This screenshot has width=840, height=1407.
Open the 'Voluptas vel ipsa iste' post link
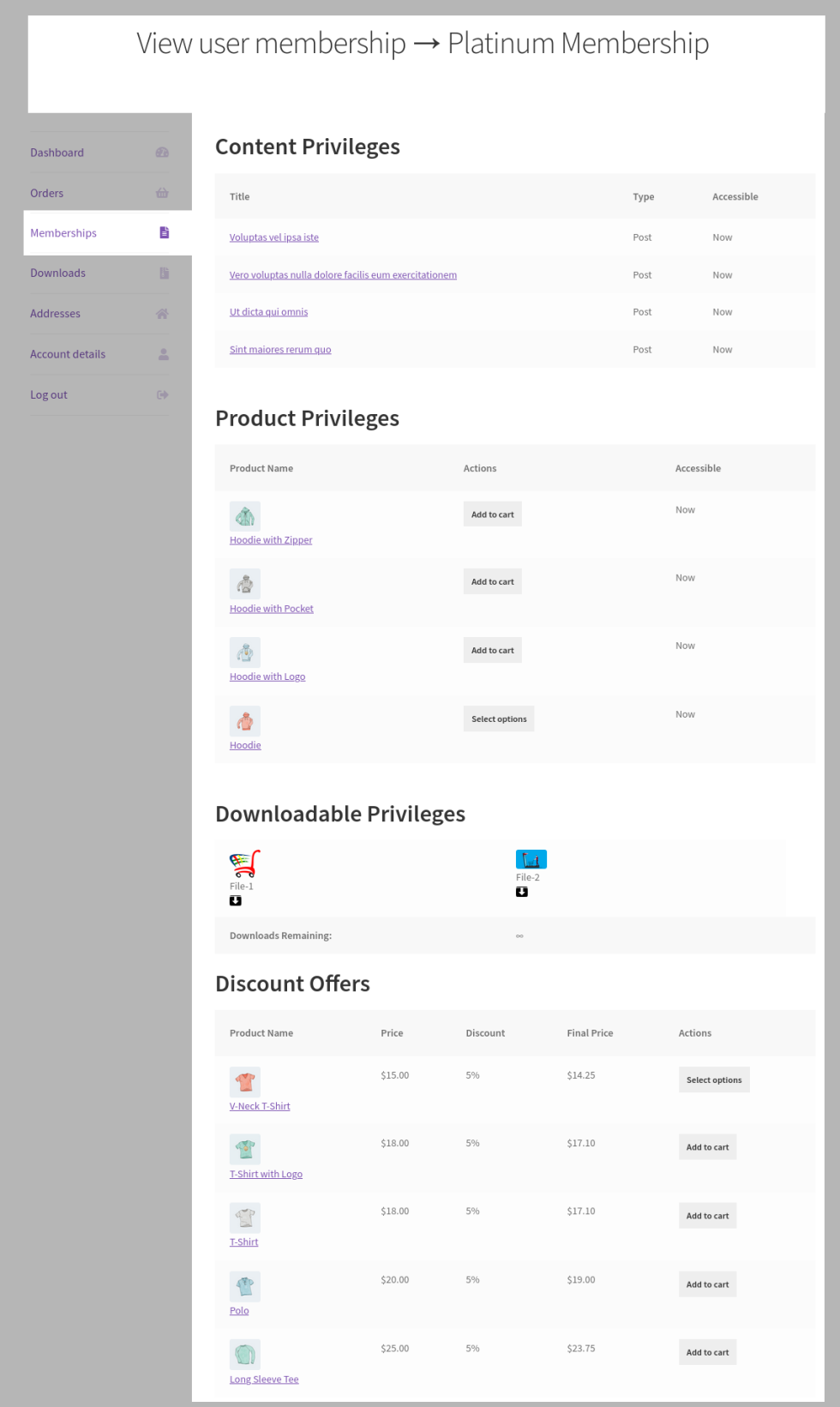(273, 238)
